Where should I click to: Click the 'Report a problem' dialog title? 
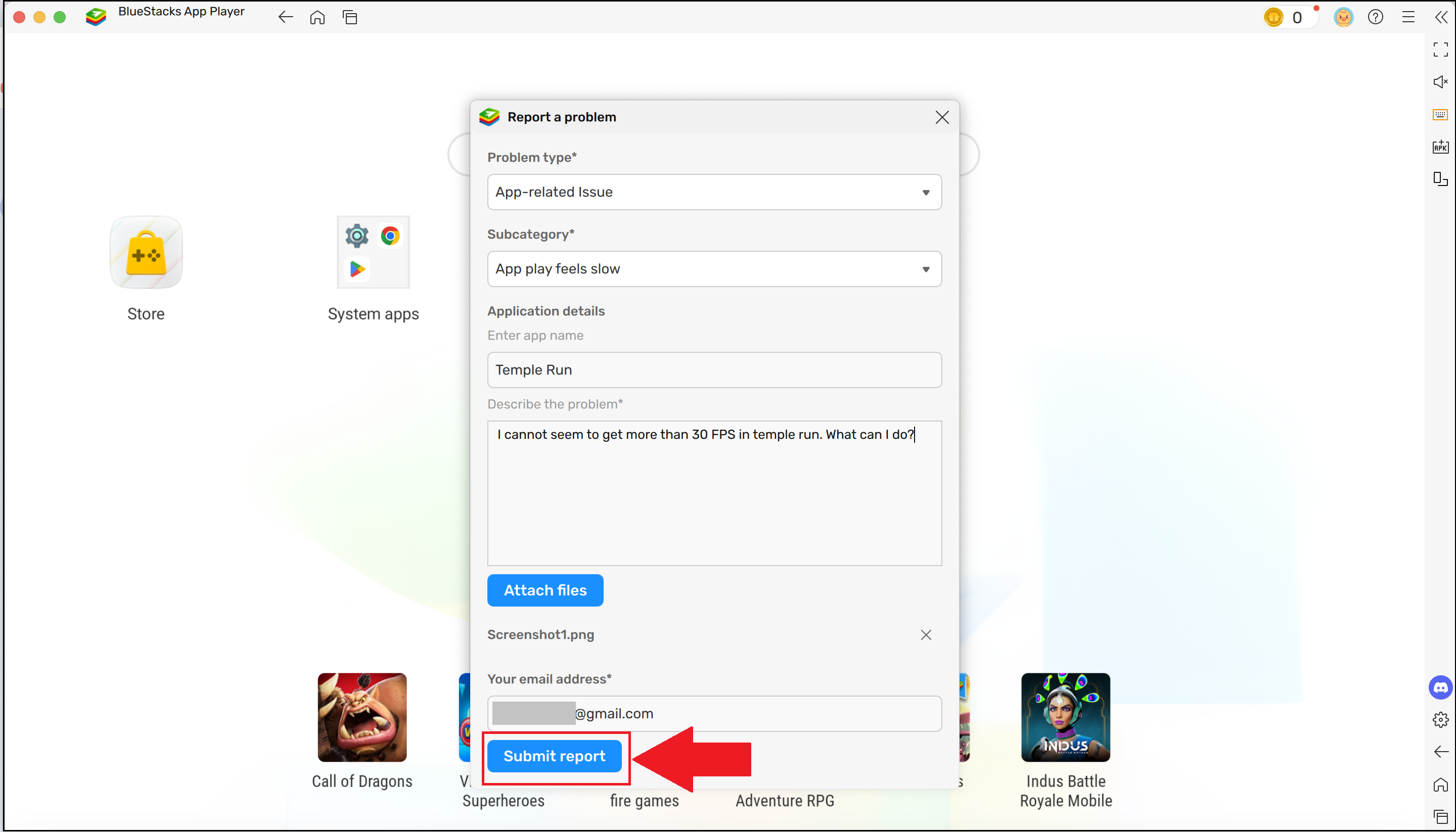coord(562,117)
